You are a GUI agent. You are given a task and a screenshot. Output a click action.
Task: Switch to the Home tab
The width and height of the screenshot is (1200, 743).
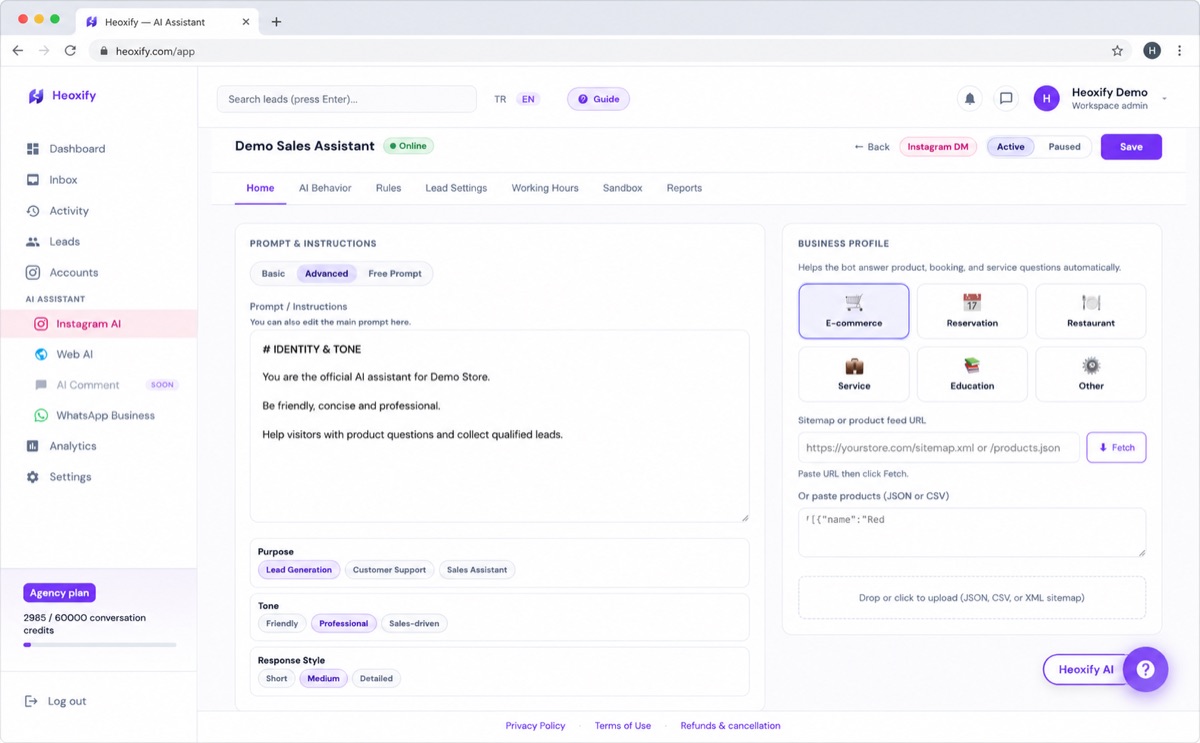pyautogui.click(x=260, y=188)
